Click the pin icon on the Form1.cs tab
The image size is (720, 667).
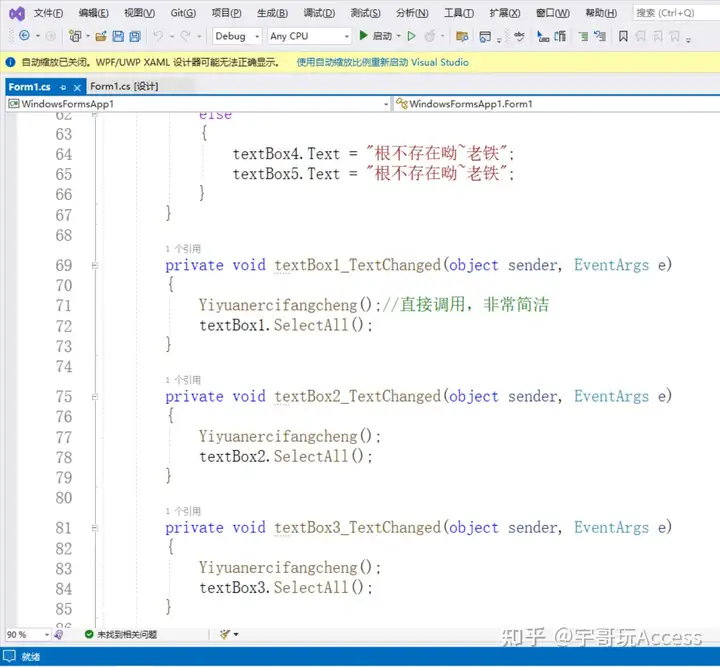click(63, 87)
